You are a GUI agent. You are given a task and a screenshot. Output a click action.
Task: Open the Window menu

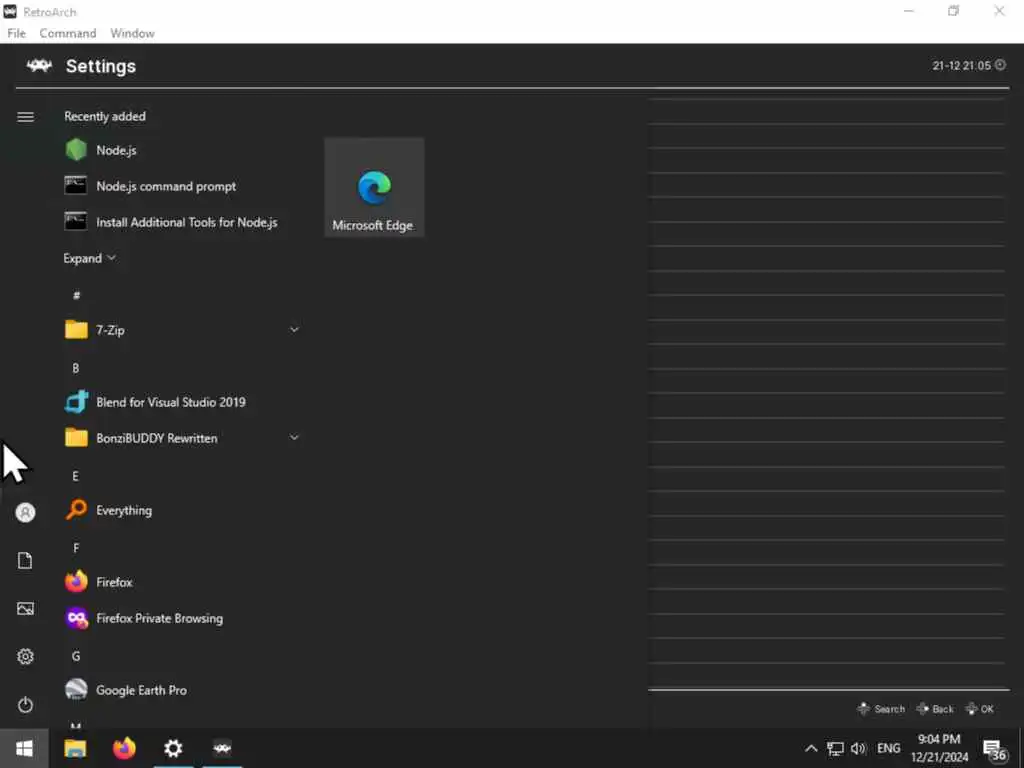pyautogui.click(x=132, y=33)
